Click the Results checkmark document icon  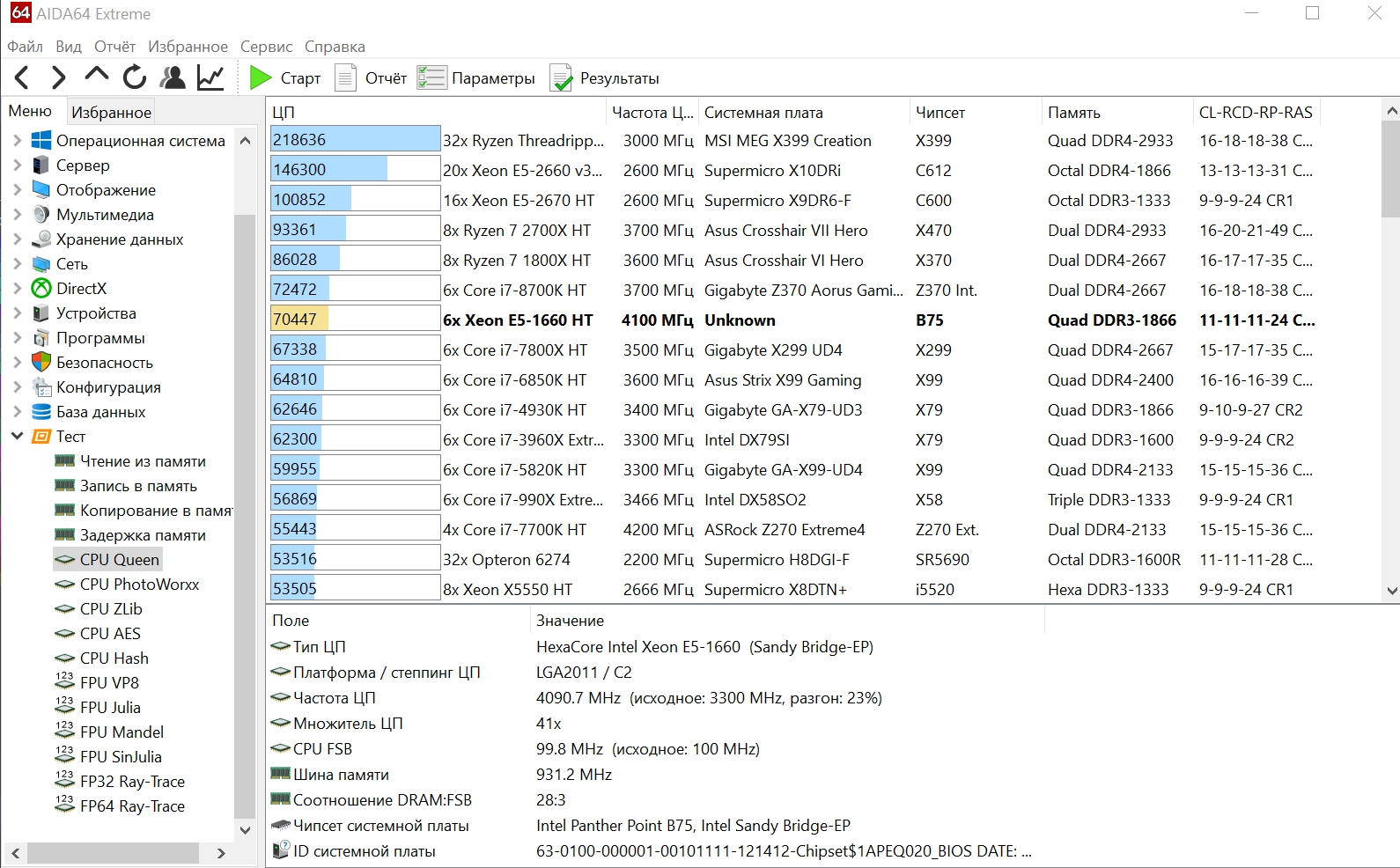[x=561, y=78]
